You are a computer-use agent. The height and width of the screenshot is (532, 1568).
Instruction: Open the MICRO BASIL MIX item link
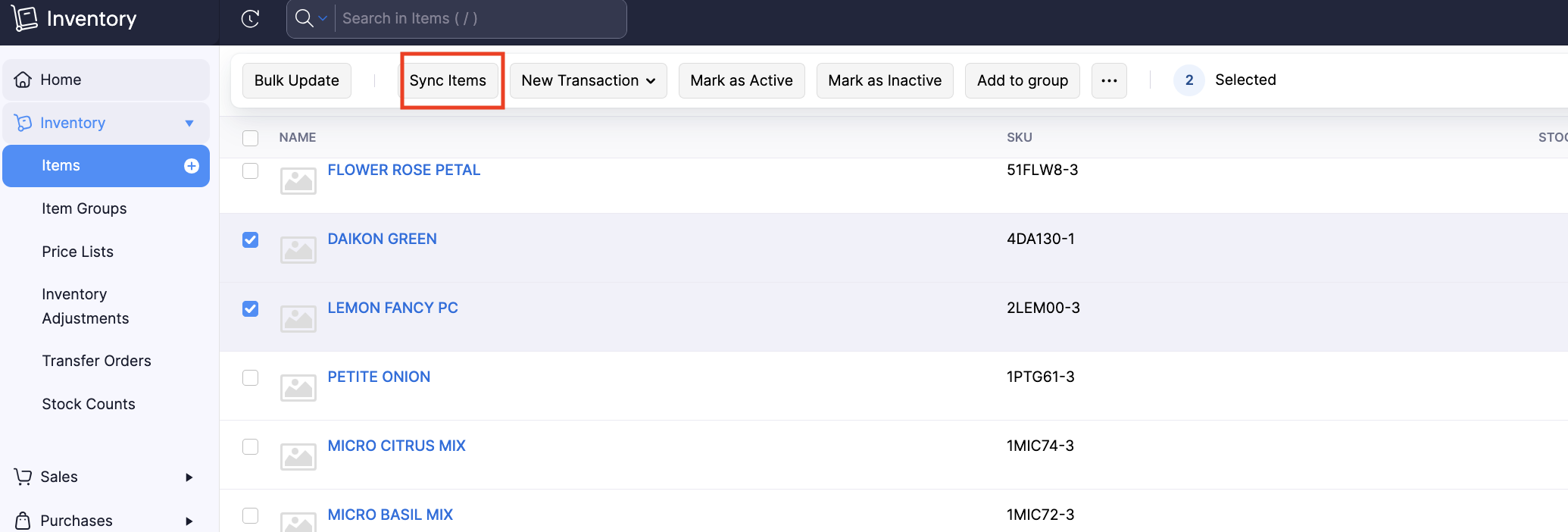(390, 515)
